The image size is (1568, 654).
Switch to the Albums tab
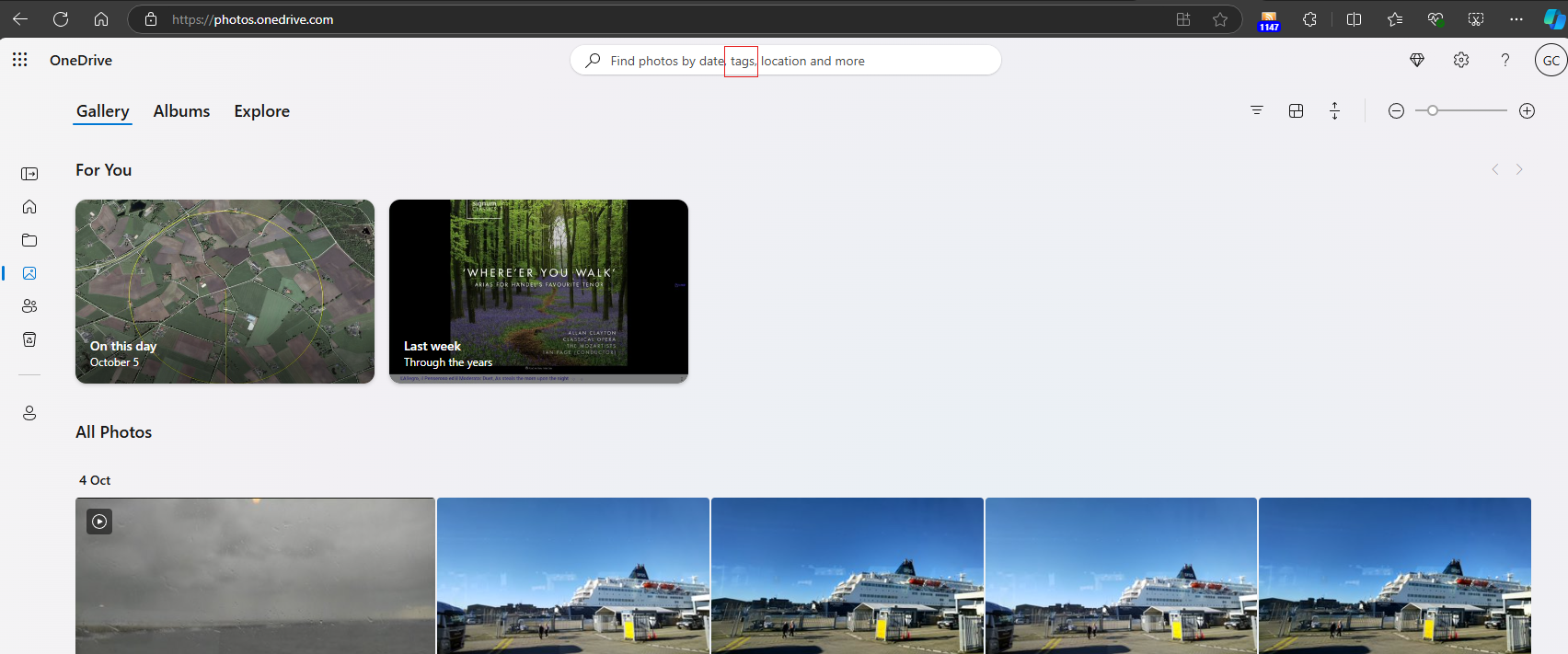pyautogui.click(x=181, y=111)
